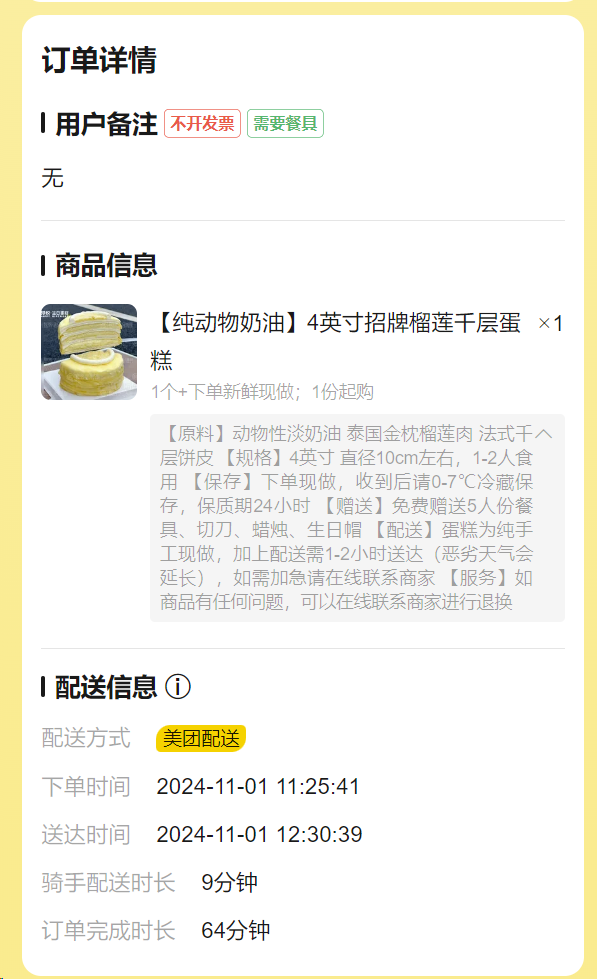Click the 需要餐具 tag
597x979 pixels.
285,124
